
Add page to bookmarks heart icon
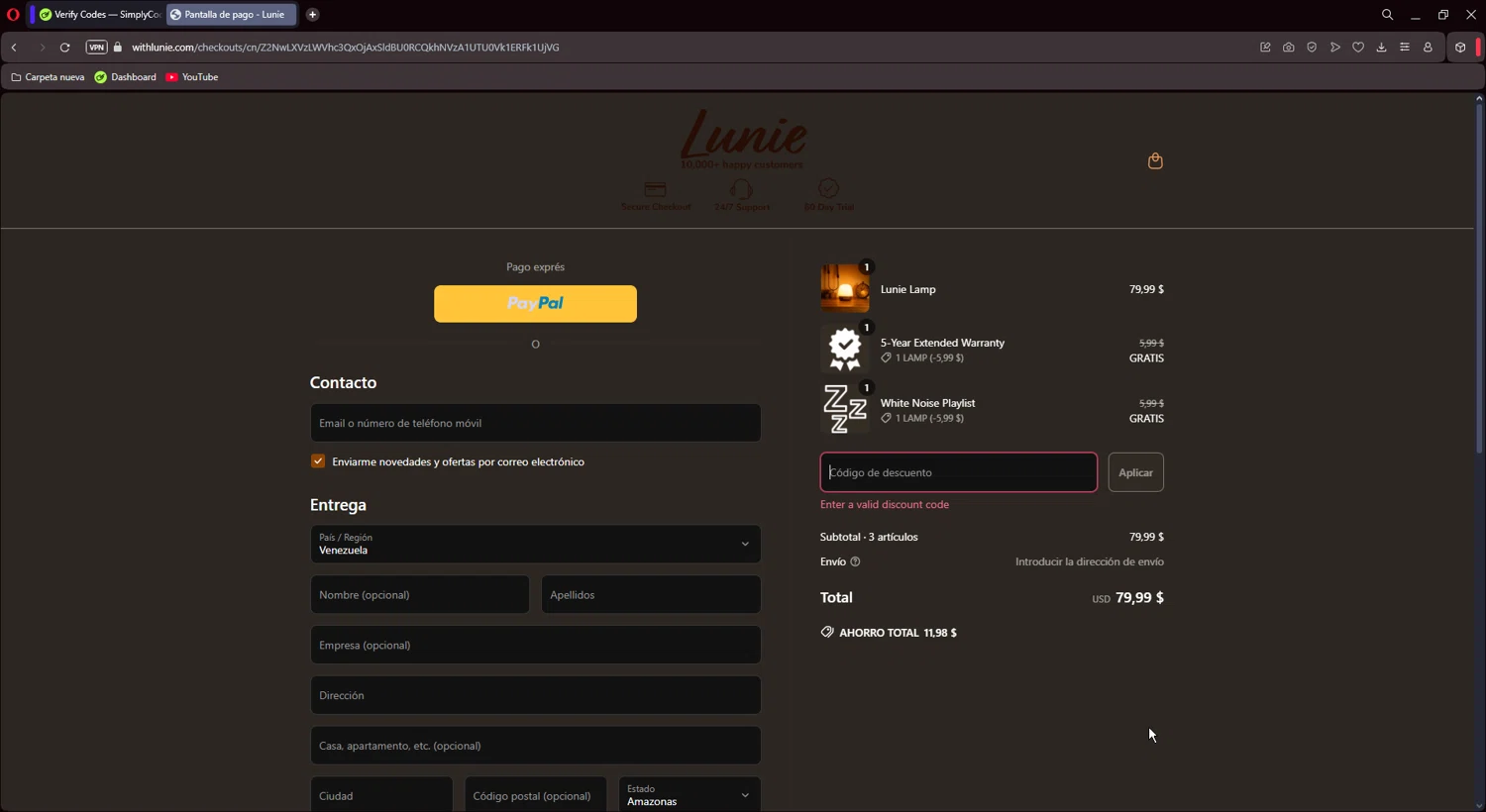coord(1358,48)
